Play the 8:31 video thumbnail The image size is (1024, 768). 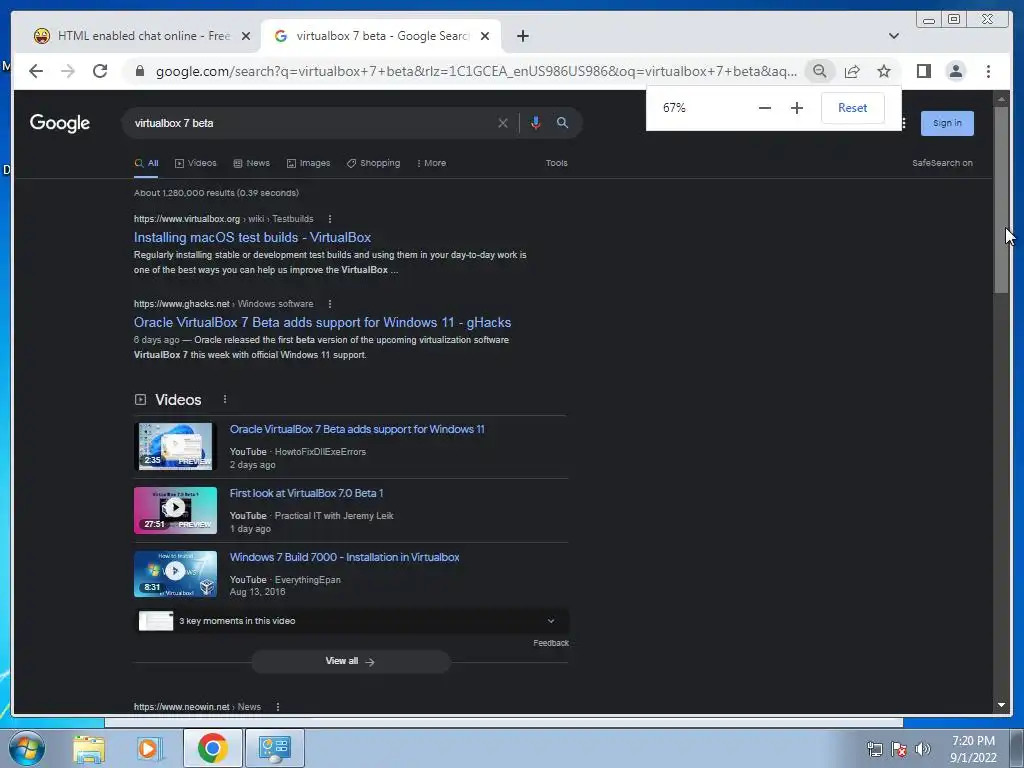point(175,573)
